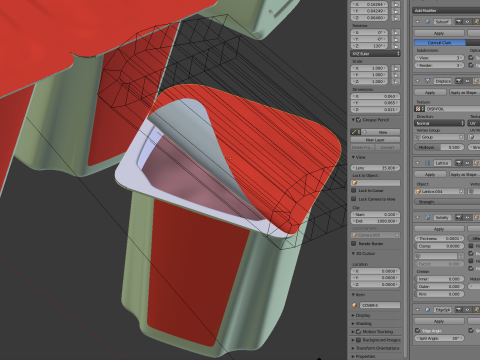The height and width of the screenshot is (360, 480).
Task: Lock the Location Z value
Action: tap(395, 18)
